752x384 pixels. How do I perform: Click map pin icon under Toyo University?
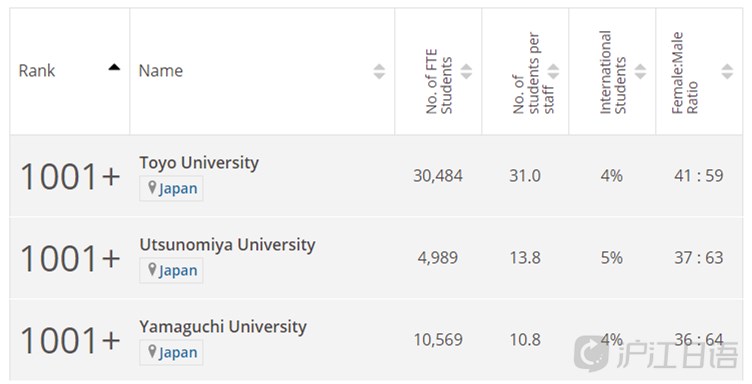coord(152,187)
